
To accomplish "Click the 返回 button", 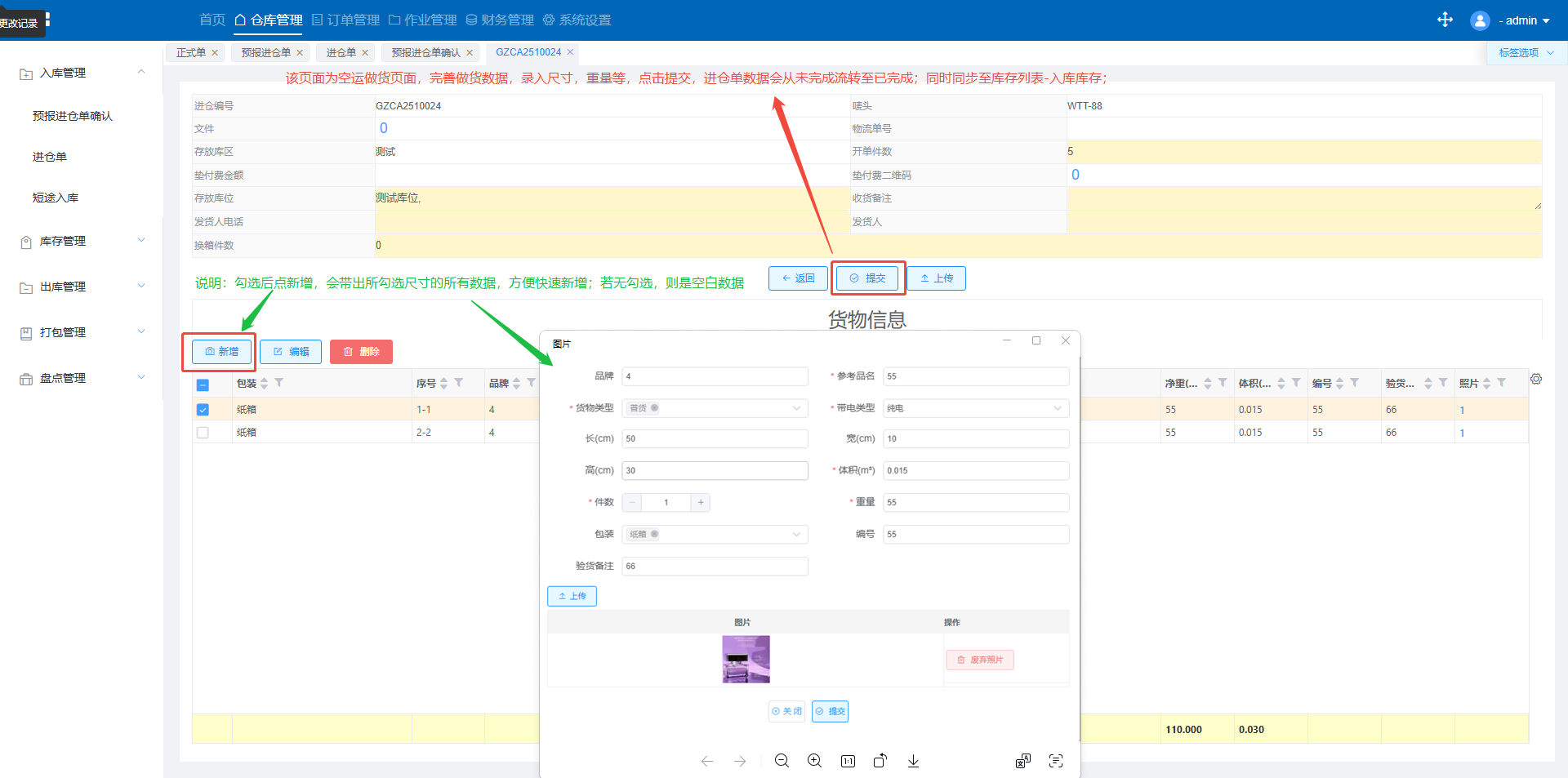I will click(798, 278).
